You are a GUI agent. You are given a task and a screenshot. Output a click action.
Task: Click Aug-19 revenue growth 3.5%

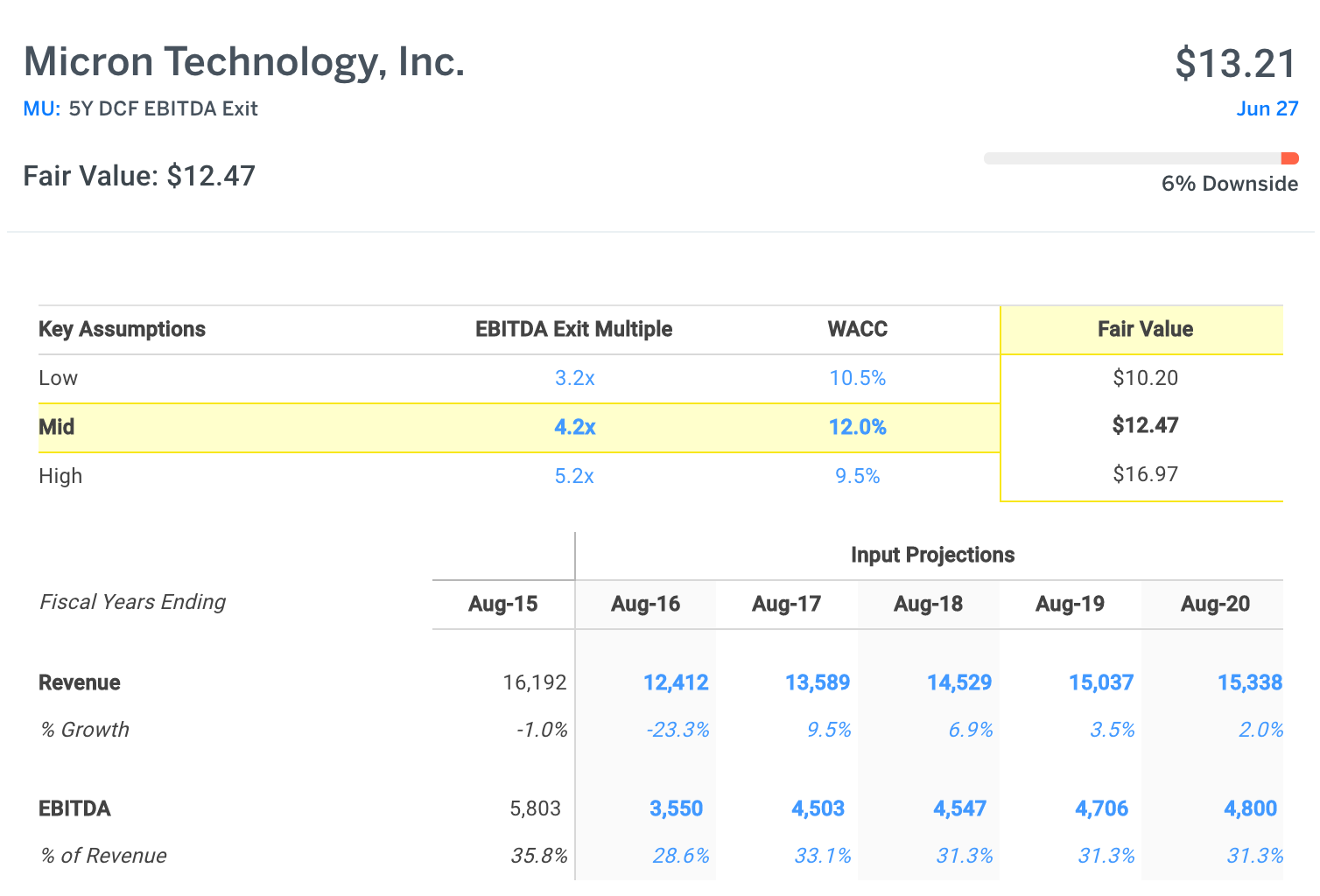click(x=1113, y=730)
